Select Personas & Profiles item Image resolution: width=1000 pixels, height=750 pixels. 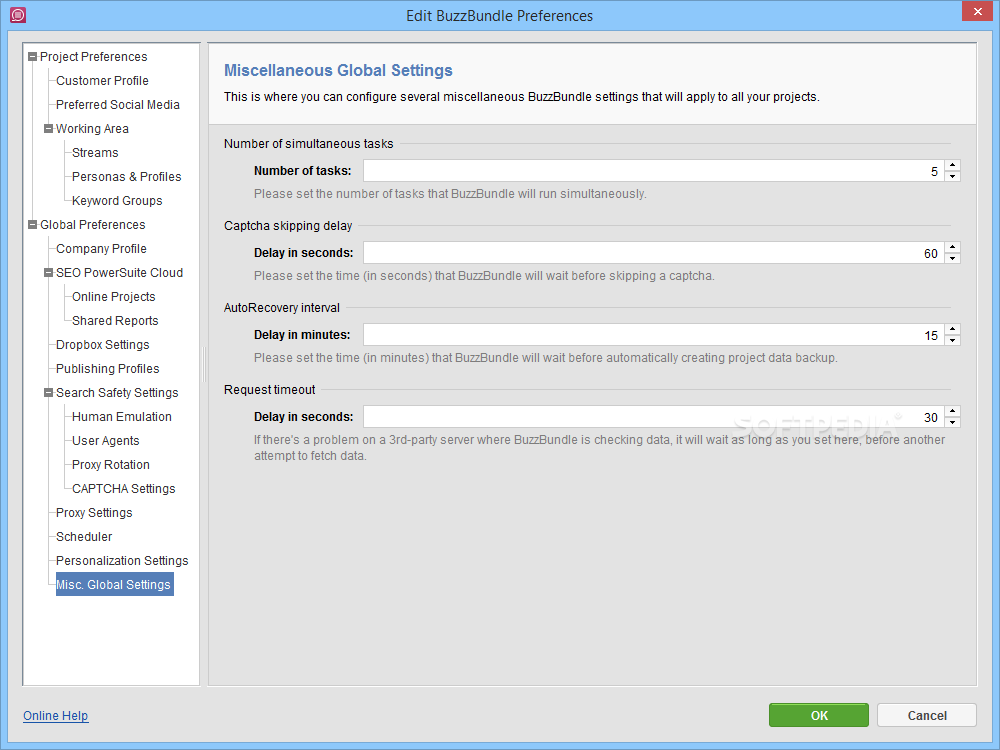pos(126,177)
